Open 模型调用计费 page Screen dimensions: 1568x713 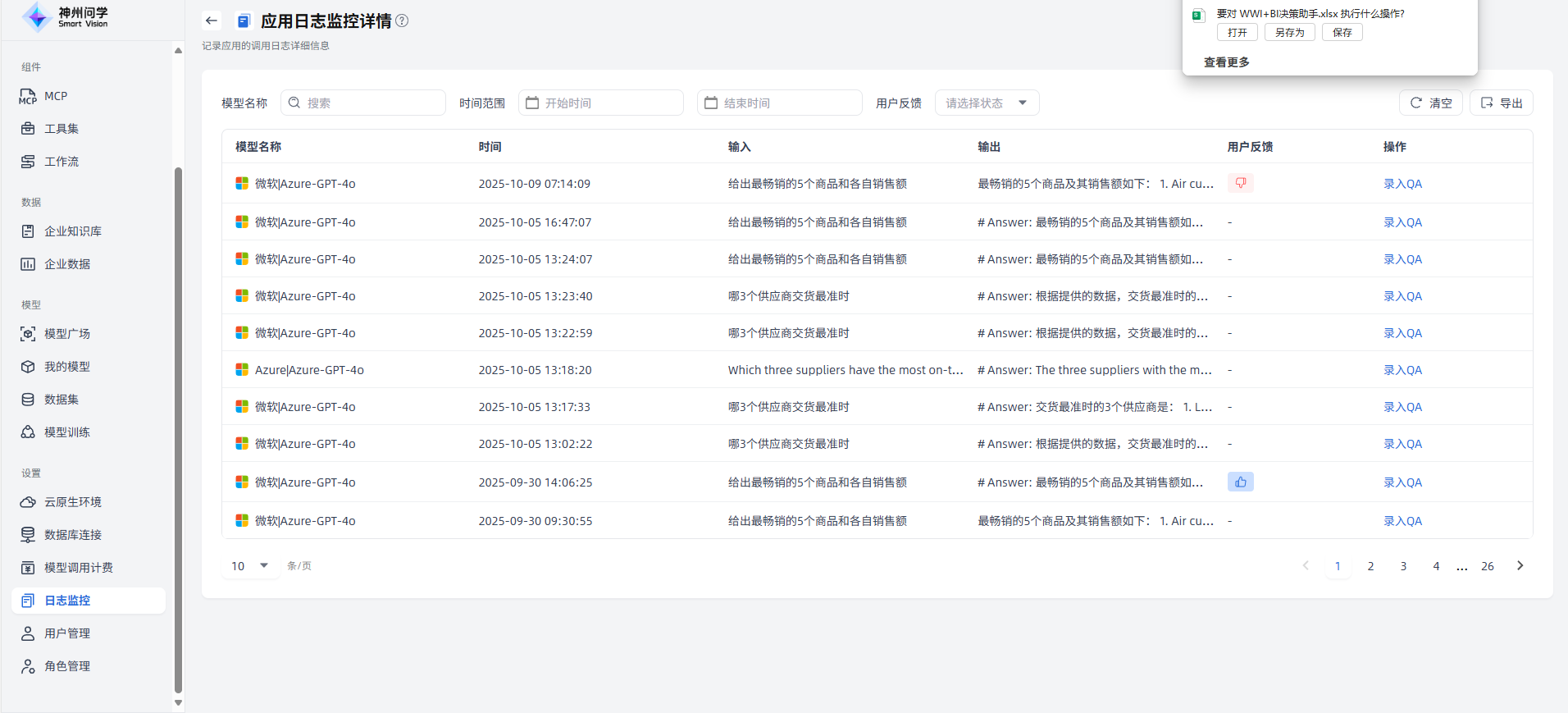tap(78, 568)
